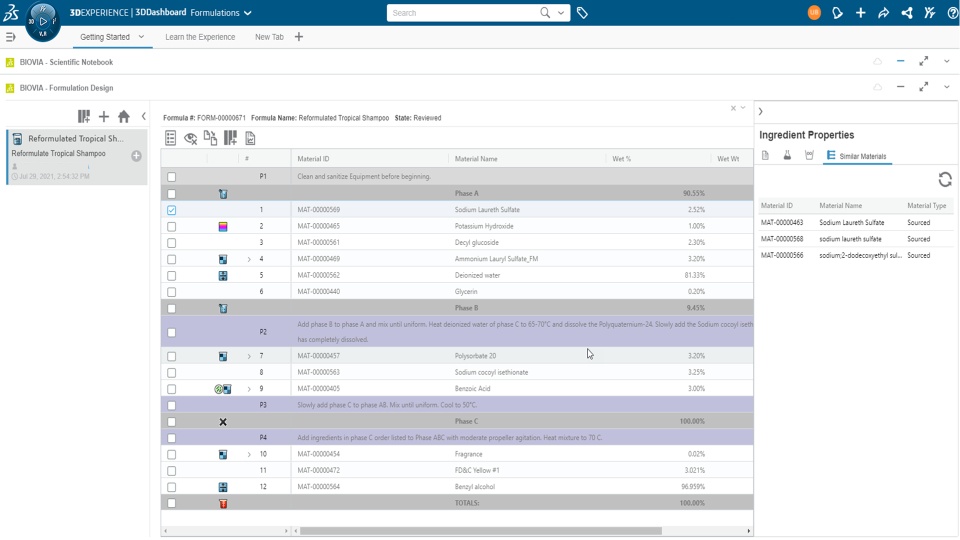The width and height of the screenshot is (960, 540).
Task: Click the search magnifier icon
Action: 544,13
